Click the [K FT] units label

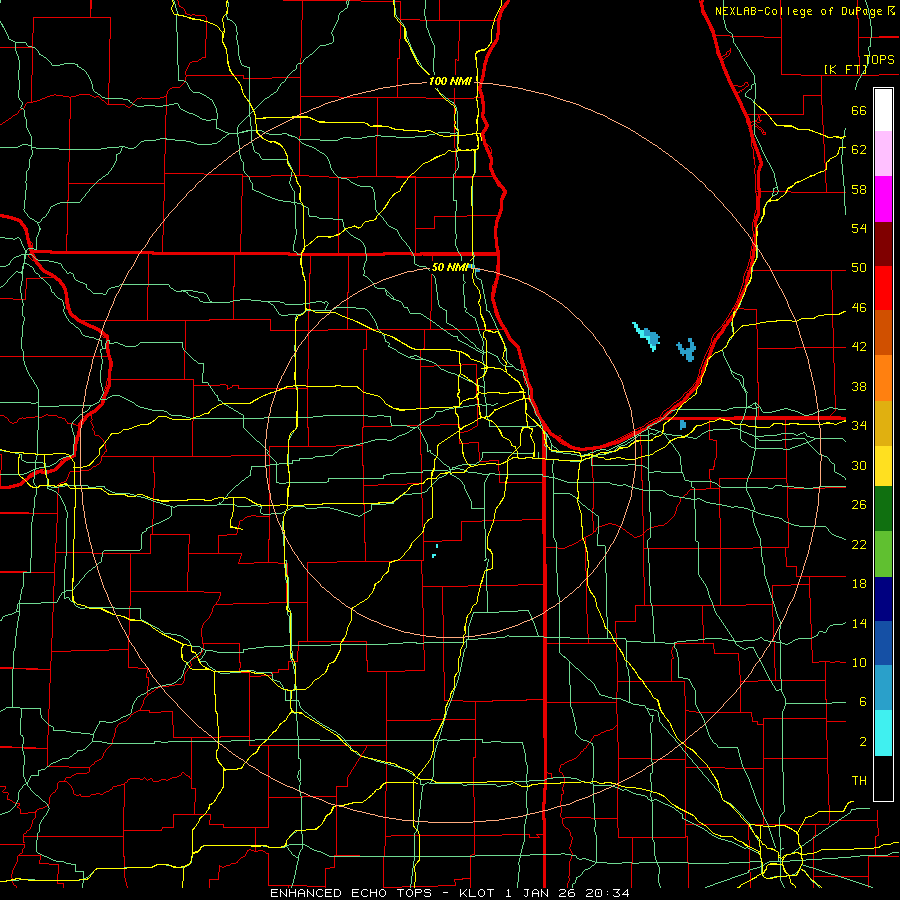845,69
